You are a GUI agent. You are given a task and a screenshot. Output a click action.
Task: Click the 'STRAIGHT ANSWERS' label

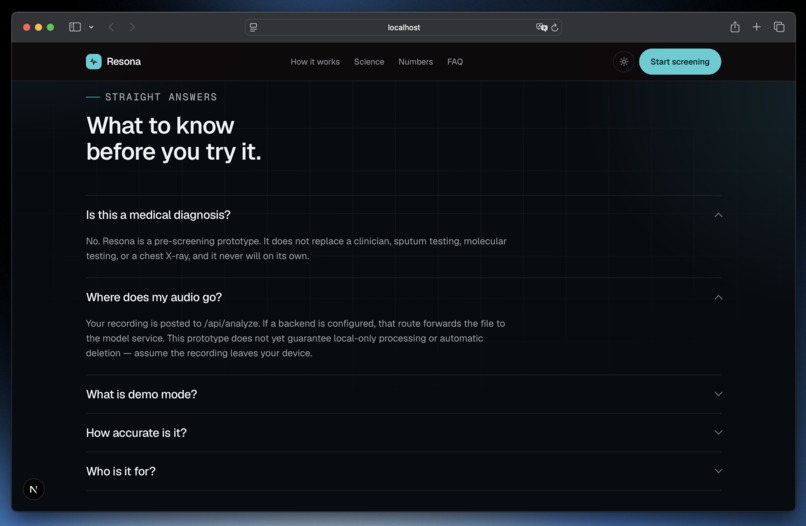[x=161, y=97]
